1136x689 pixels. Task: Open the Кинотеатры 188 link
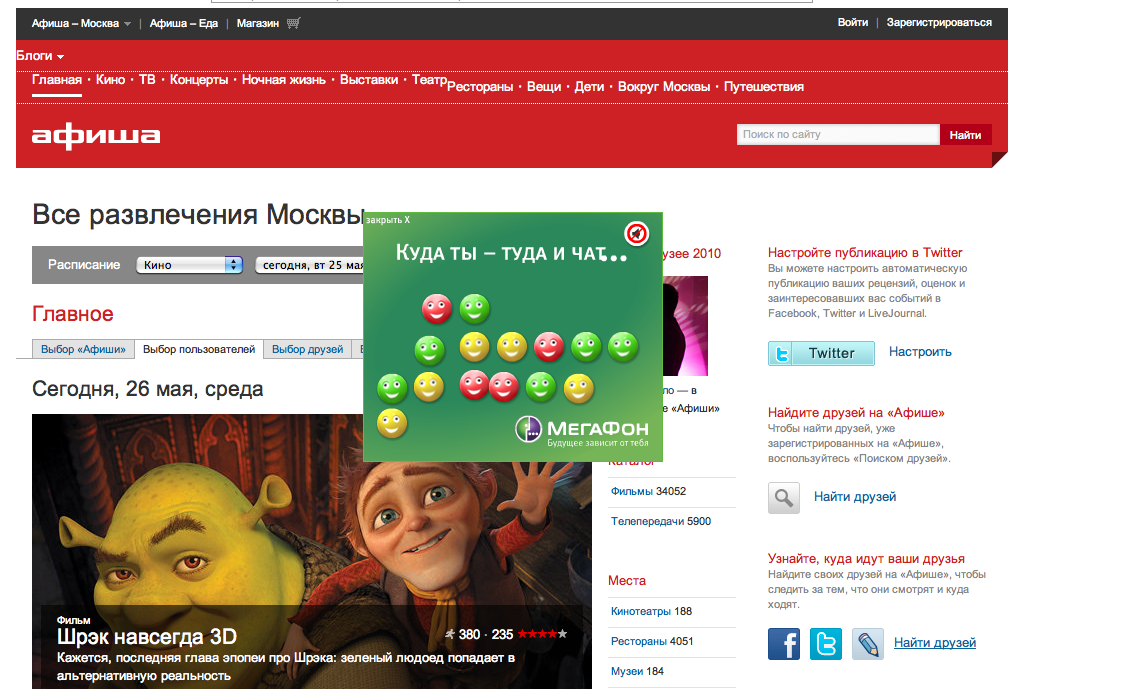(x=651, y=611)
